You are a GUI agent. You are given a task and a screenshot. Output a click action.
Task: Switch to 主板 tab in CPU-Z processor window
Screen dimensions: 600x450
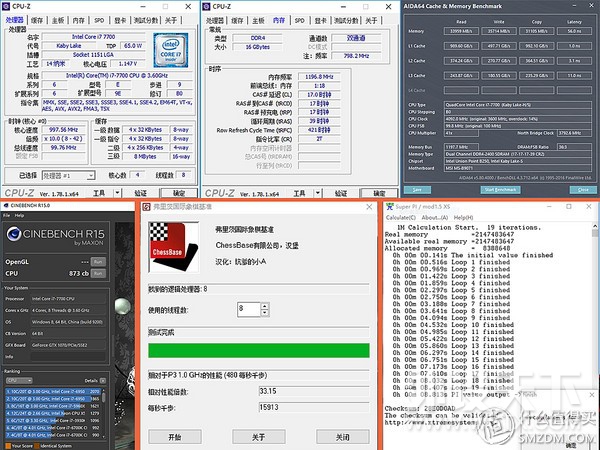58,20
